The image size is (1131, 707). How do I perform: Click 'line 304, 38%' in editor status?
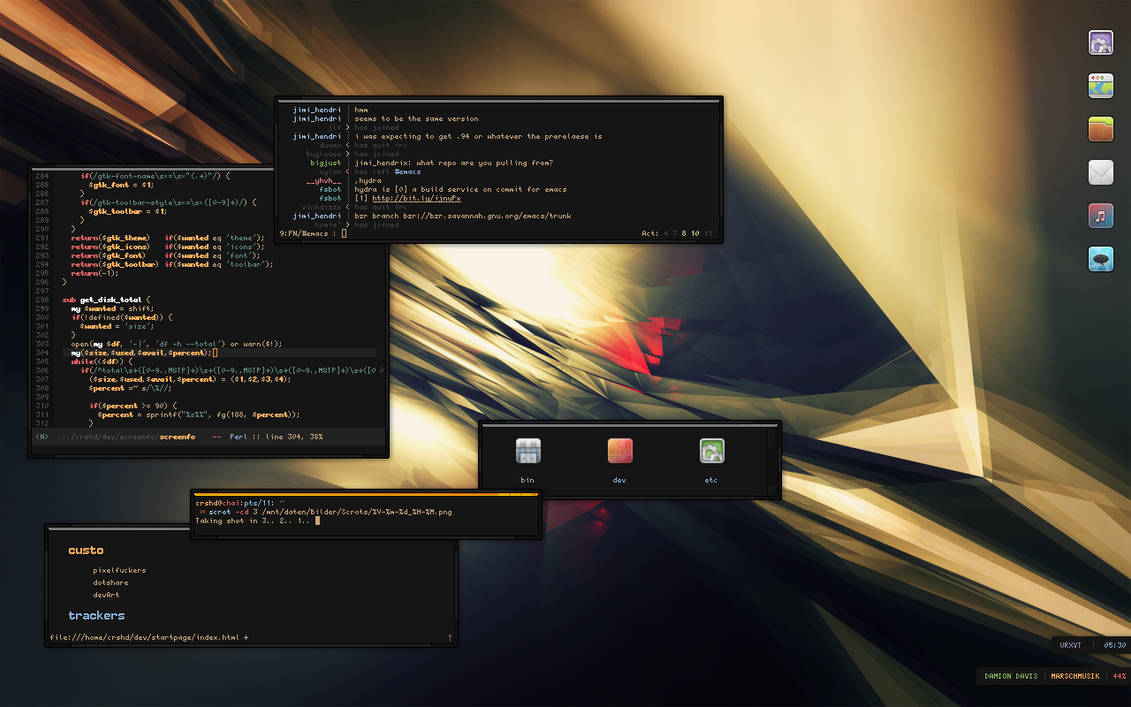point(295,436)
